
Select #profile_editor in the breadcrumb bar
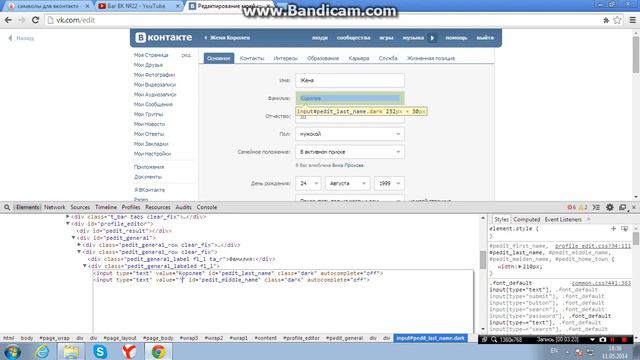(301, 338)
